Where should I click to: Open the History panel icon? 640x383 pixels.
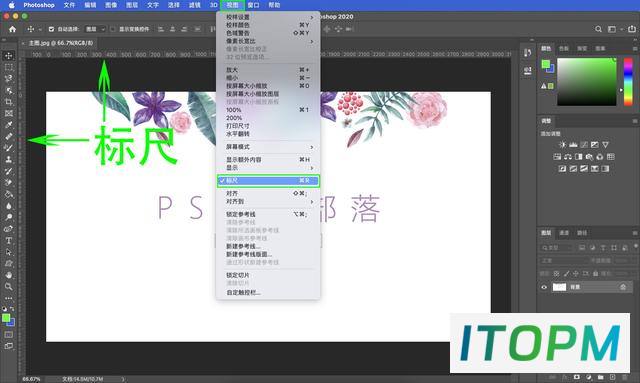[527, 53]
